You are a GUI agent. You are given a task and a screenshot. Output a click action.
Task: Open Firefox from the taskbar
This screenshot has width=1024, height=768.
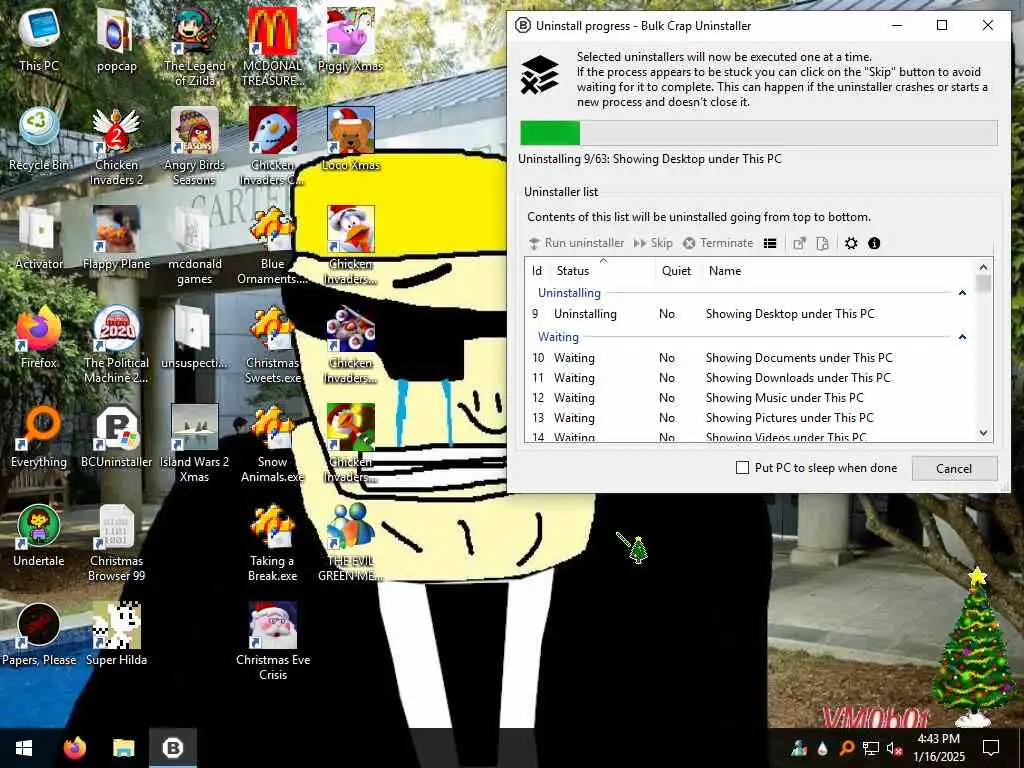[x=75, y=748]
